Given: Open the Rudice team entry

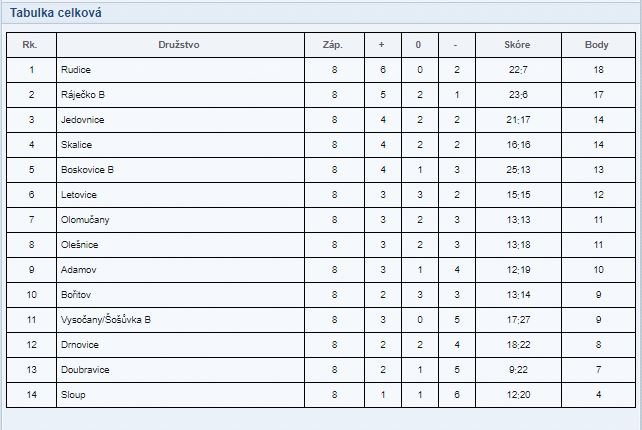Looking at the screenshot, I should (x=76, y=70).
